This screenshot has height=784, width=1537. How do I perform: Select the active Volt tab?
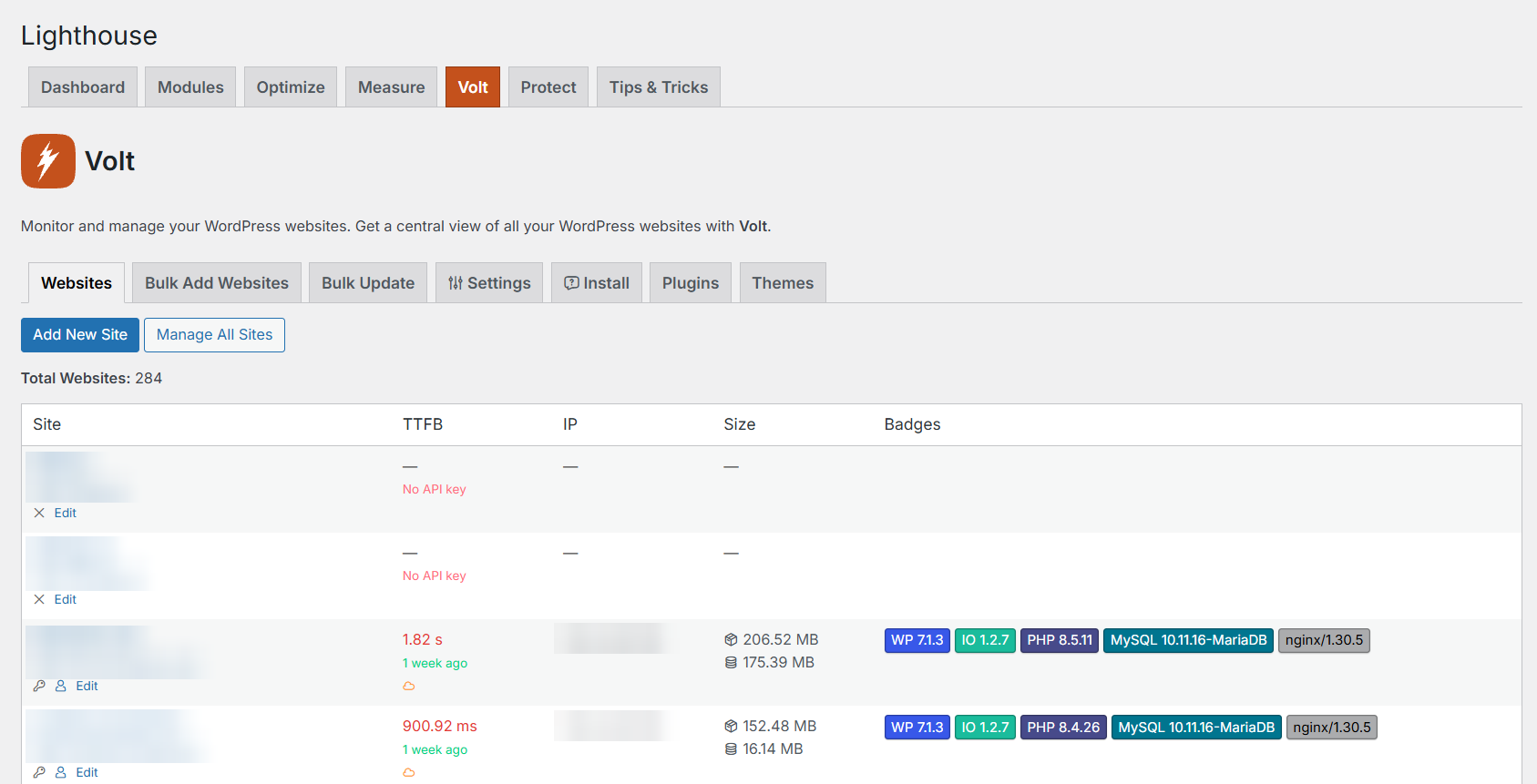(x=473, y=87)
